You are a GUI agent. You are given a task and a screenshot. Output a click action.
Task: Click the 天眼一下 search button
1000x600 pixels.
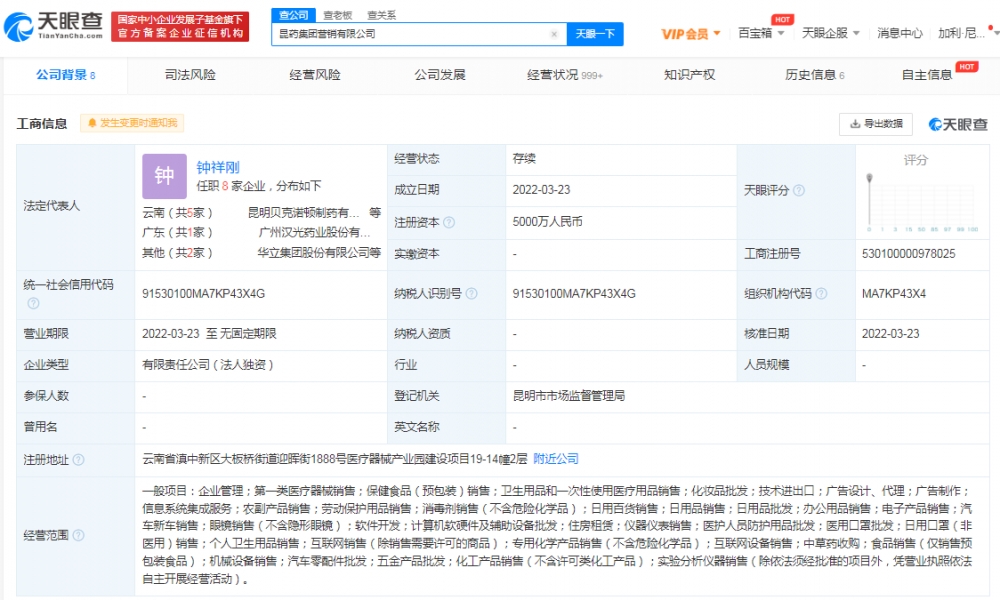click(596, 34)
